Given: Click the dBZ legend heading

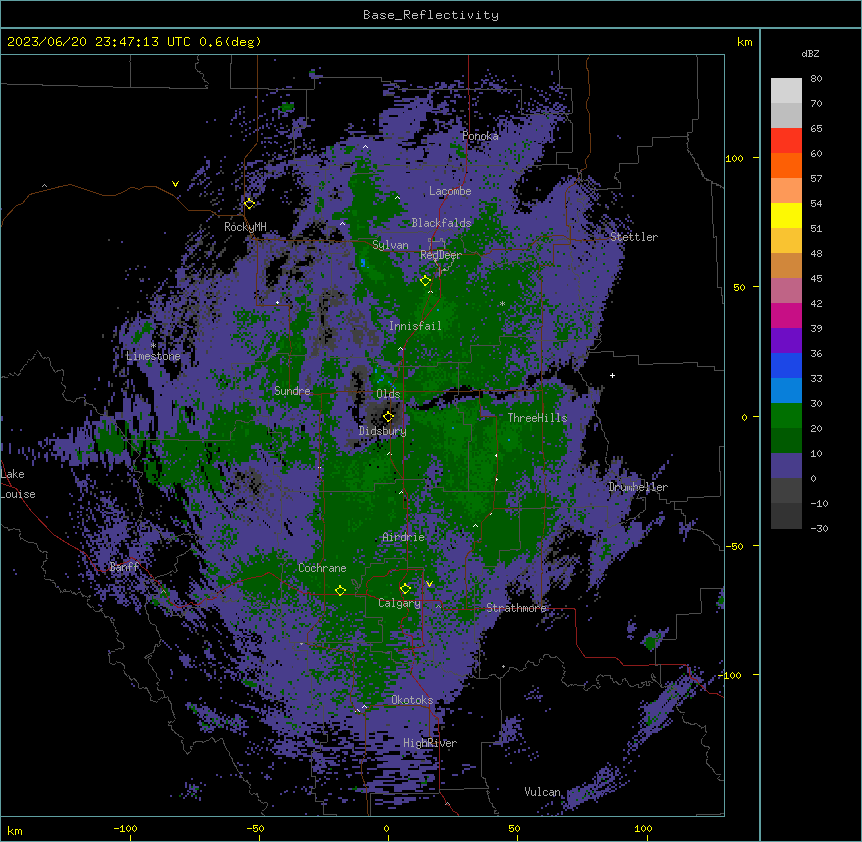Looking at the screenshot, I should (x=810, y=54).
